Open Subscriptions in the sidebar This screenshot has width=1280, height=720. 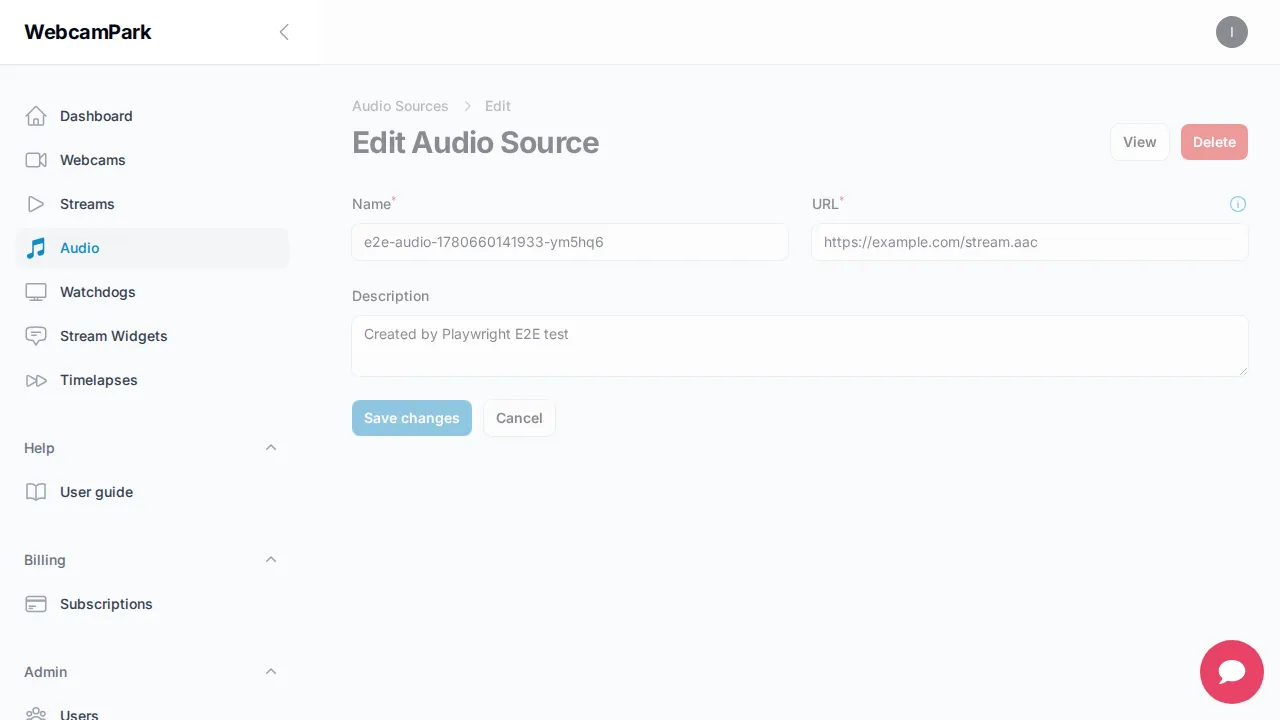[x=152, y=604]
